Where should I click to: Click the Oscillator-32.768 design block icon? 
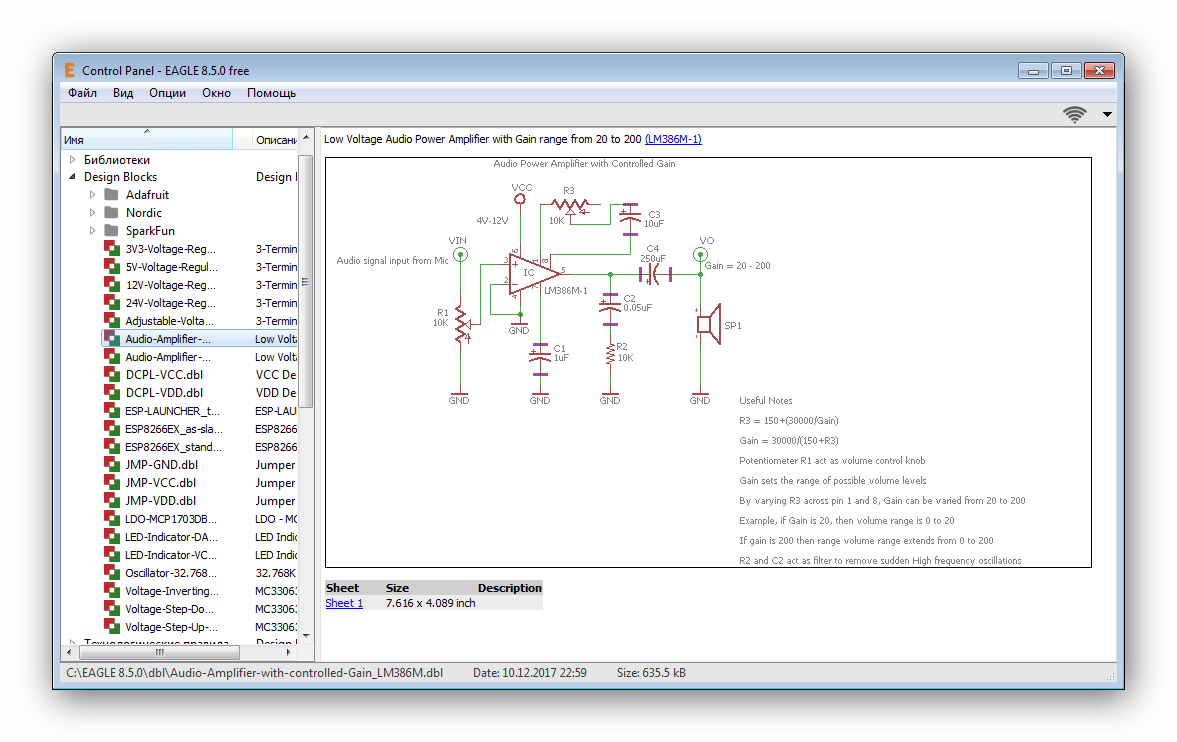111,573
